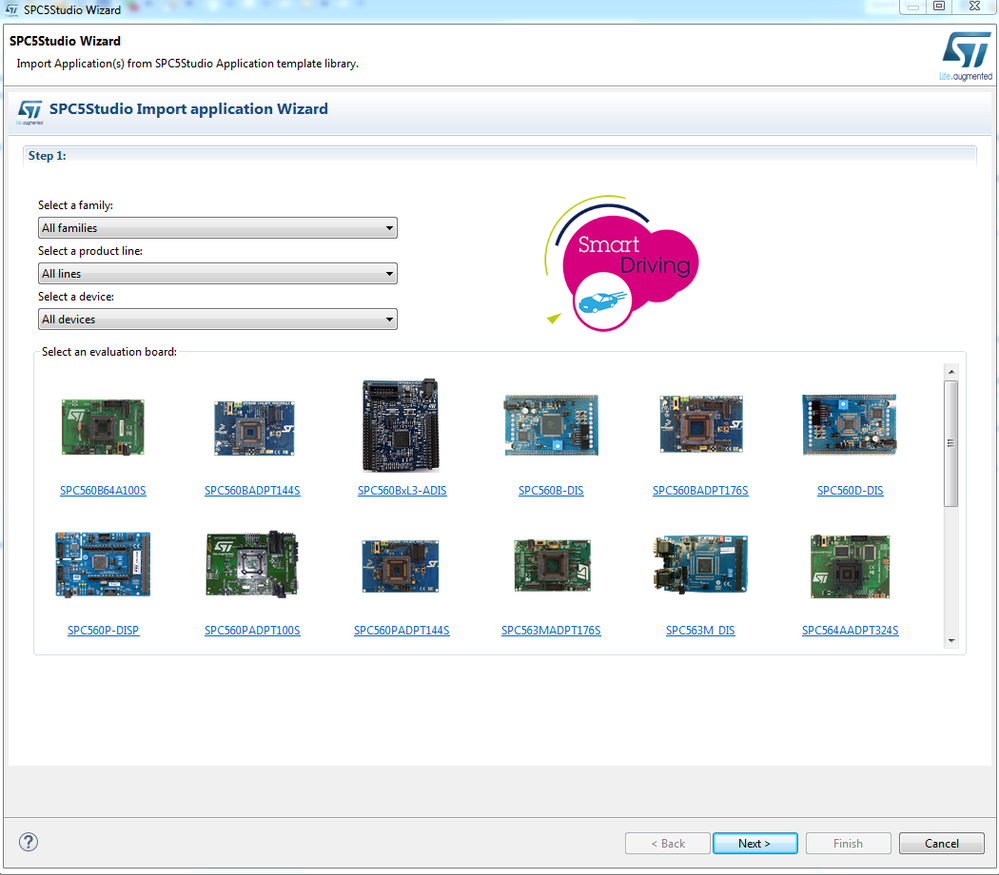
Task: Select the SPC560BADPT144S board image
Action: pos(254,428)
